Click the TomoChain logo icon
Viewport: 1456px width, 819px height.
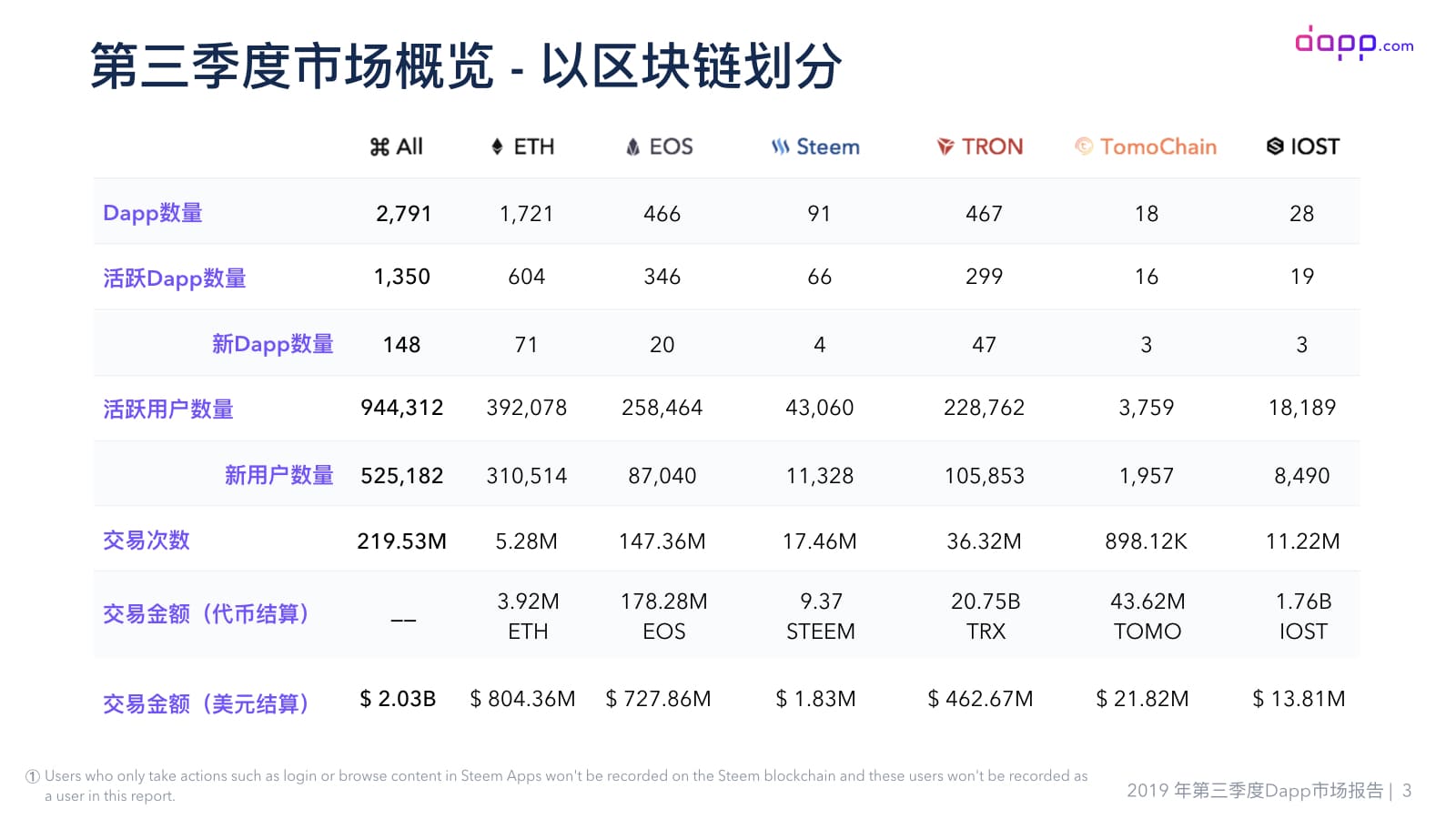point(1084,146)
